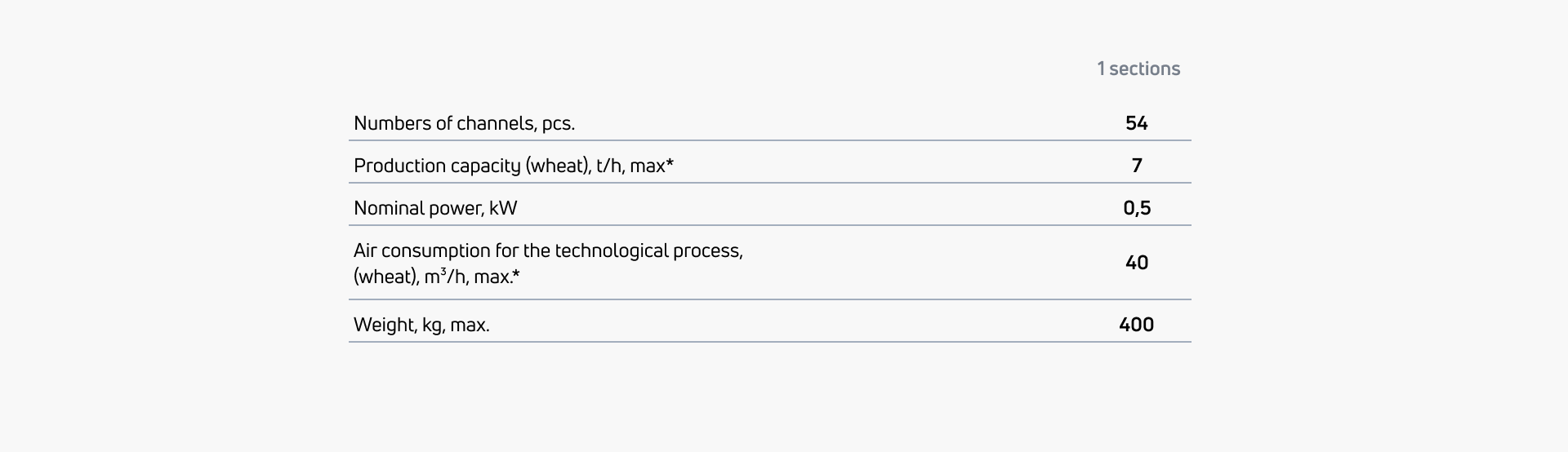Image resolution: width=1568 pixels, height=452 pixels.
Task: Click the word "channels" in first row
Action: click(495, 123)
